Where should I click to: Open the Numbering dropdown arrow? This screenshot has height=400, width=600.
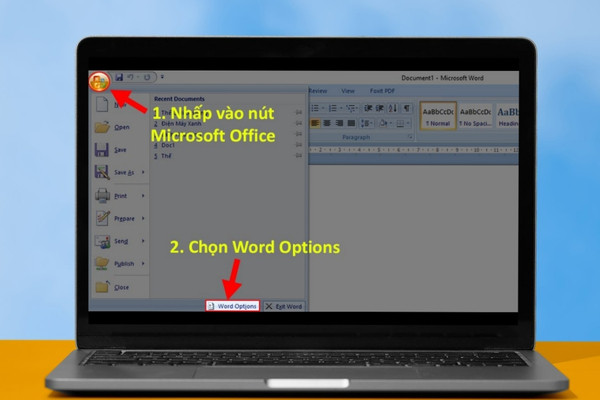point(341,108)
